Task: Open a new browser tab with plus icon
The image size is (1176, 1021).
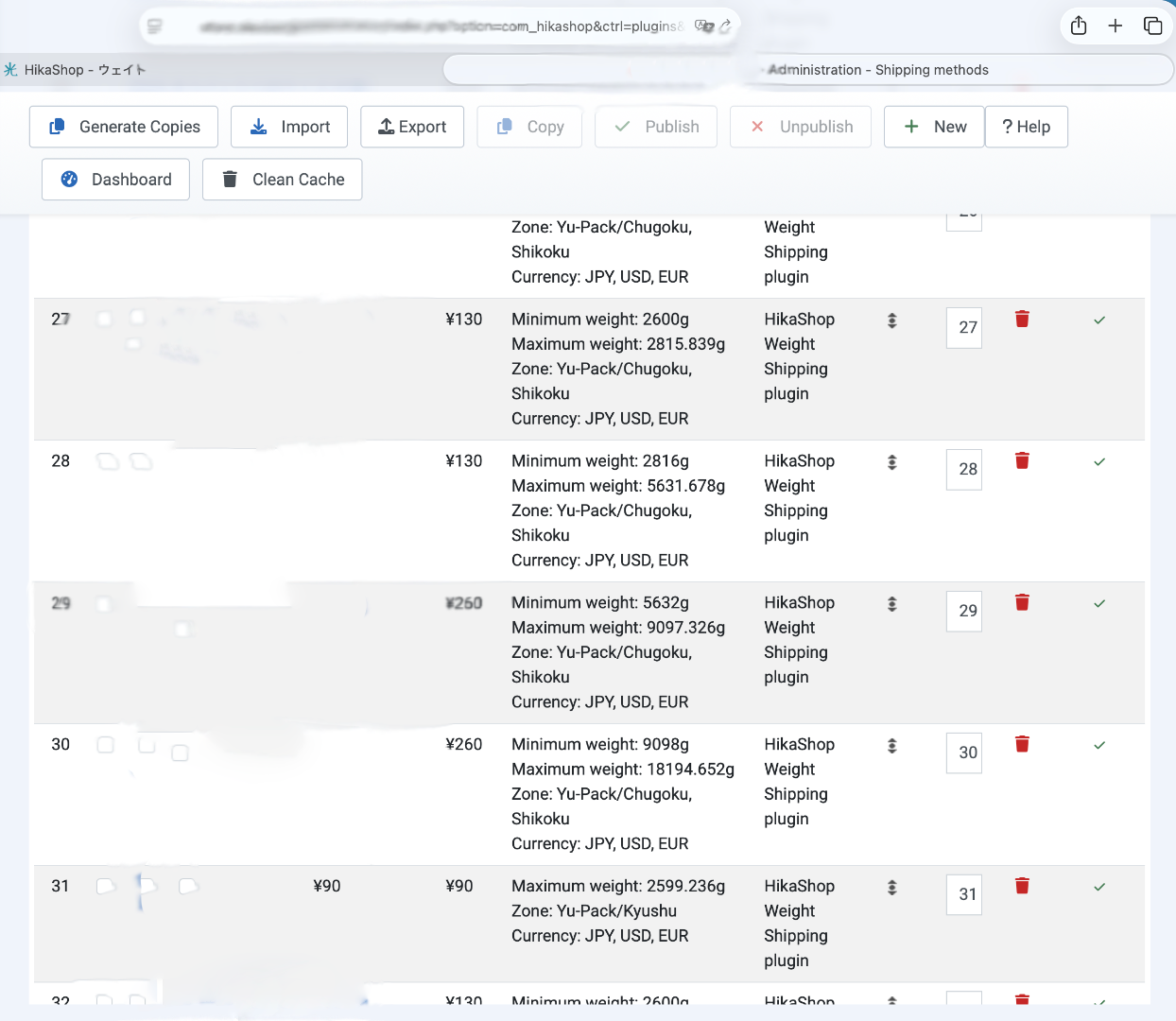Action: pos(1115,26)
